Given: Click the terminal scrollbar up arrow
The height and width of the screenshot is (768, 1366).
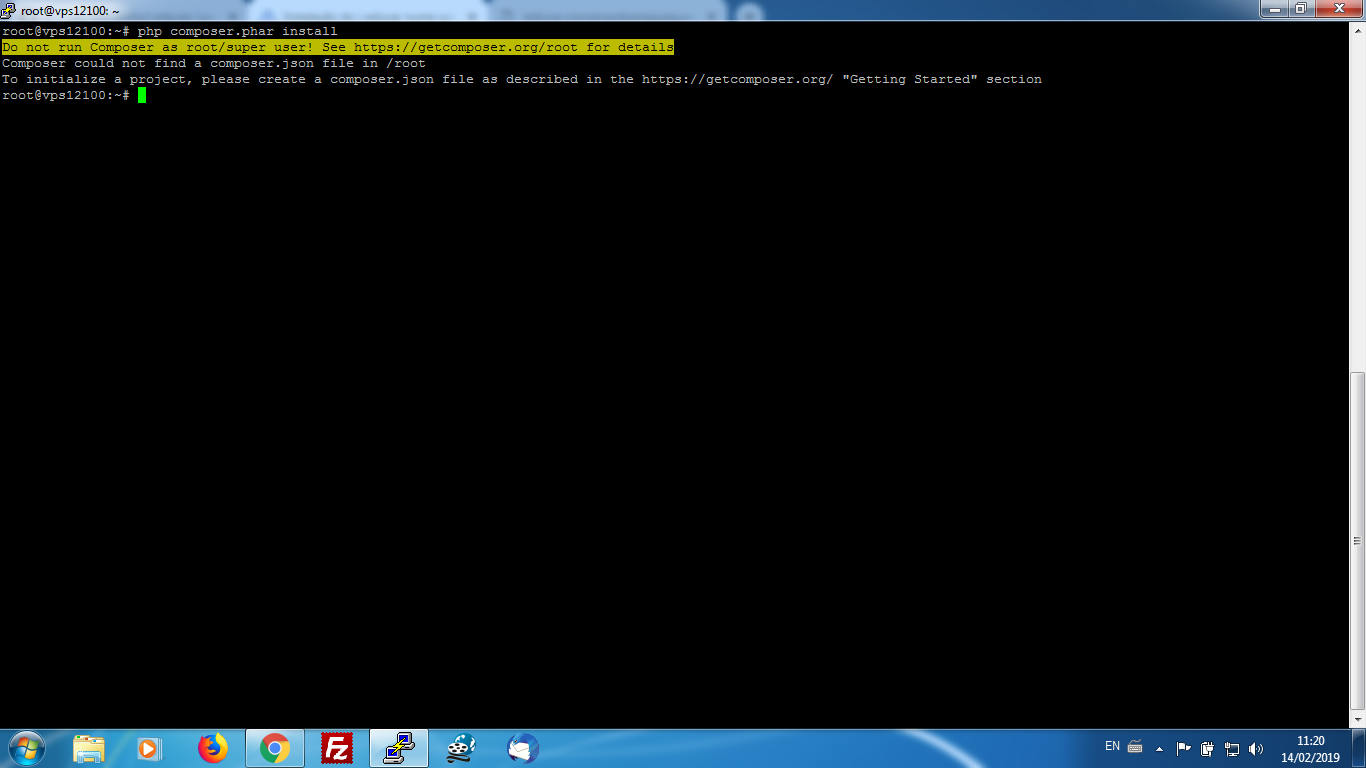Looking at the screenshot, I should 1357,31.
